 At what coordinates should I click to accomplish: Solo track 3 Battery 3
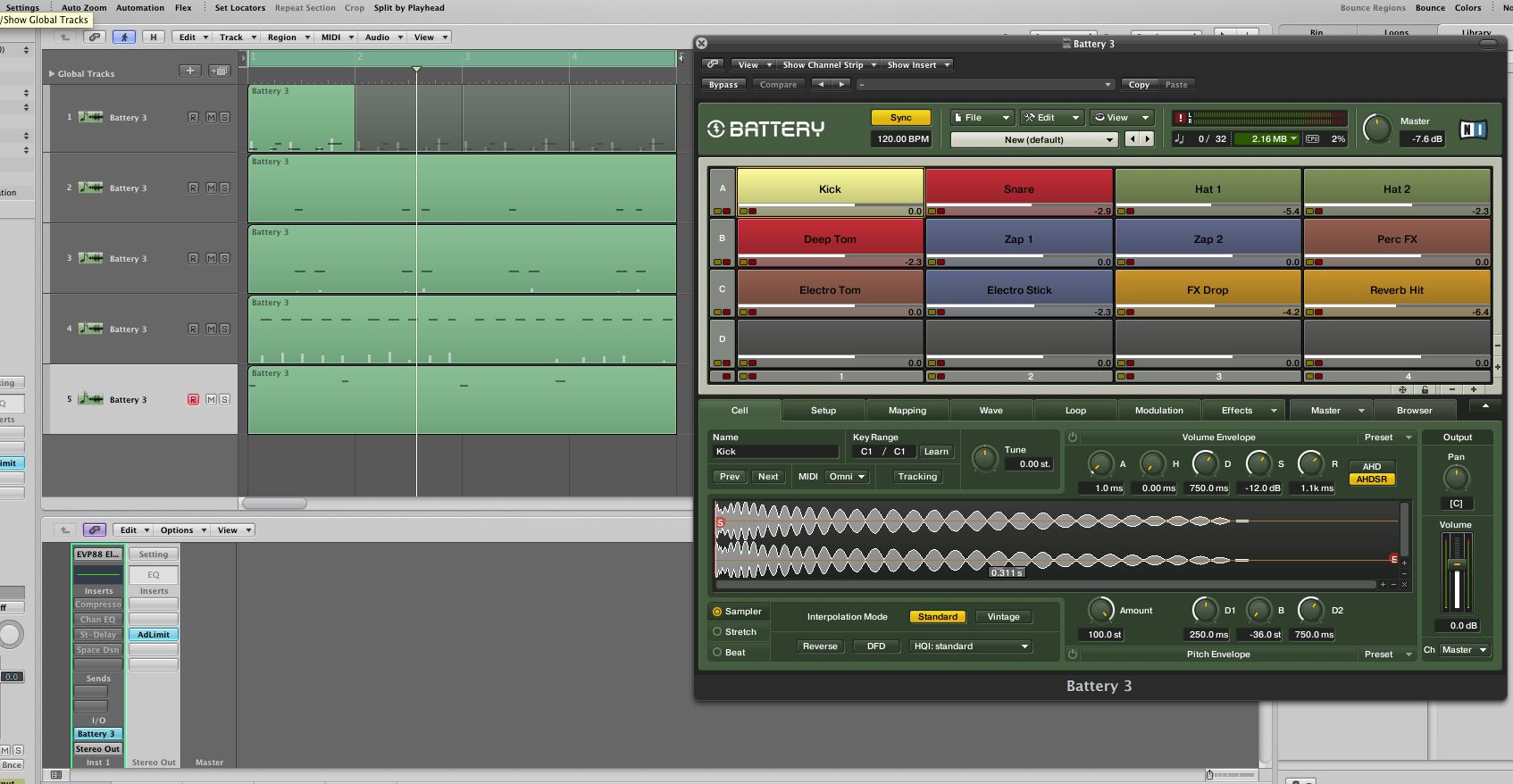[x=224, y=258]
